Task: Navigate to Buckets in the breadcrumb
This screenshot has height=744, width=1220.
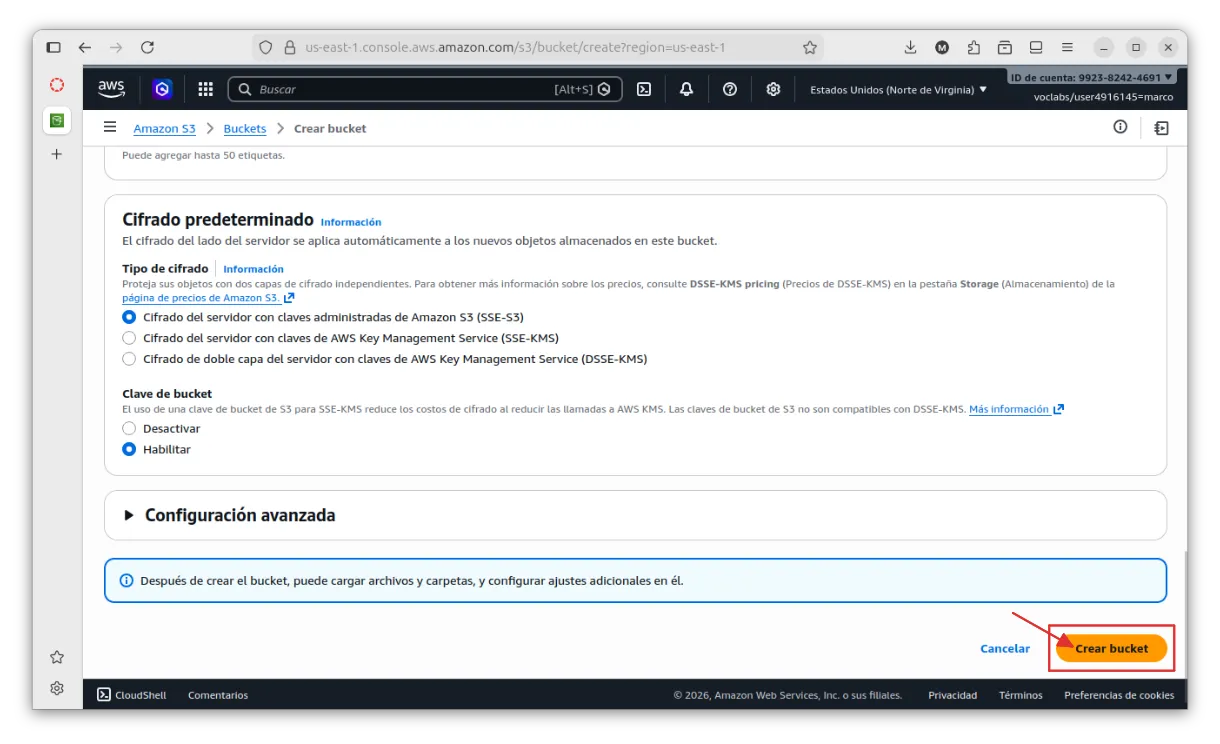Action: click(x=245, y=128)
